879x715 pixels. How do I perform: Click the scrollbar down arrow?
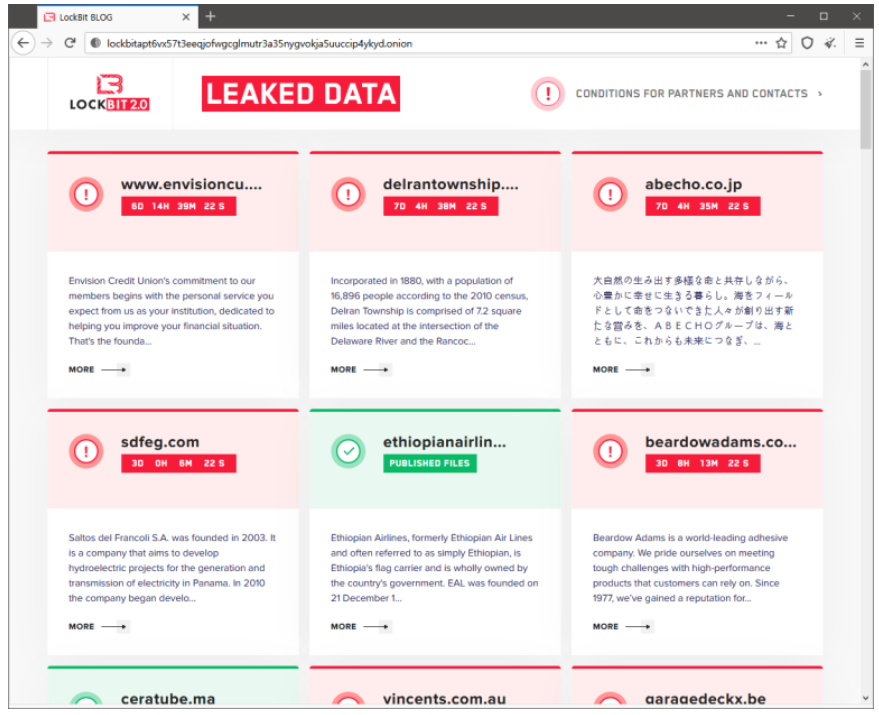pos(866,698)
